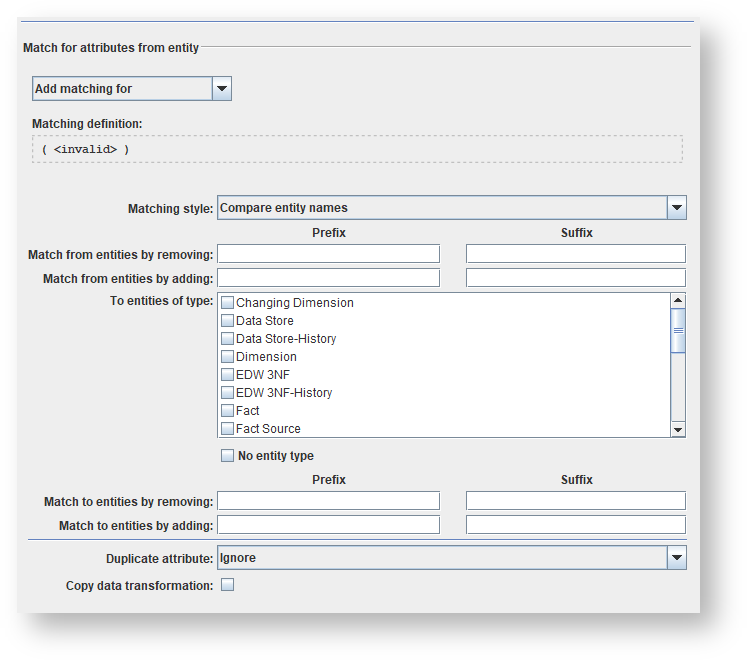
Task: Check the EDW 3NF entity type
Action: [x=228, y=375]
